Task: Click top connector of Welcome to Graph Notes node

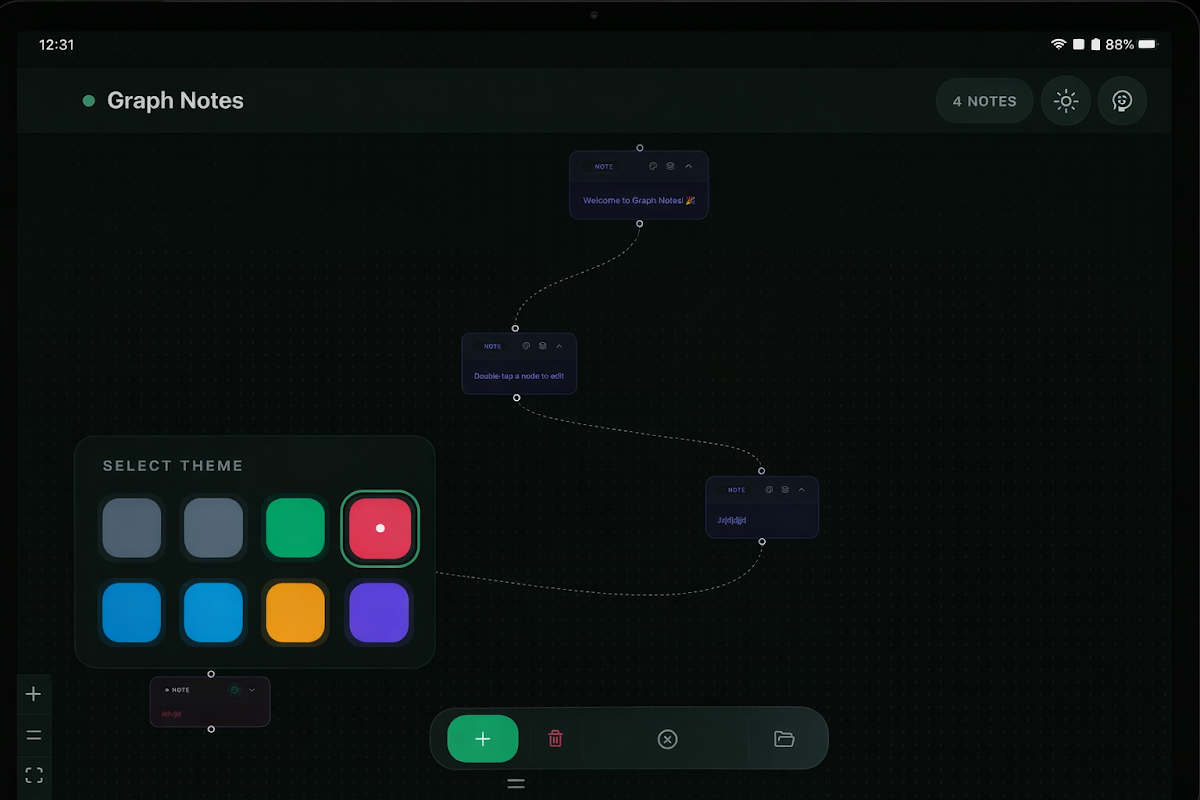Action: click(640, 148)
